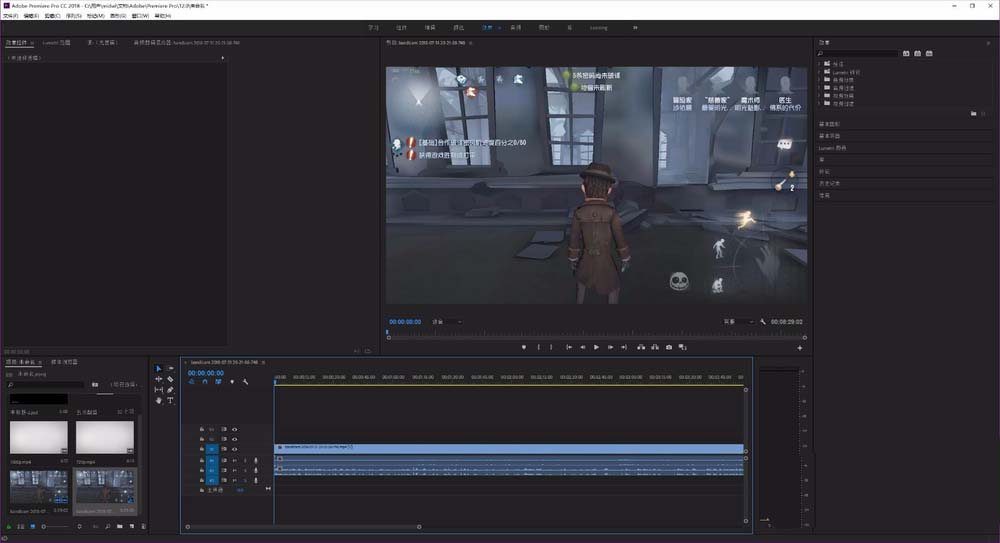Click the Mark In button in Program Monitor
The height and width of the screenshot is (543, 1000).
tap(538, 347)
